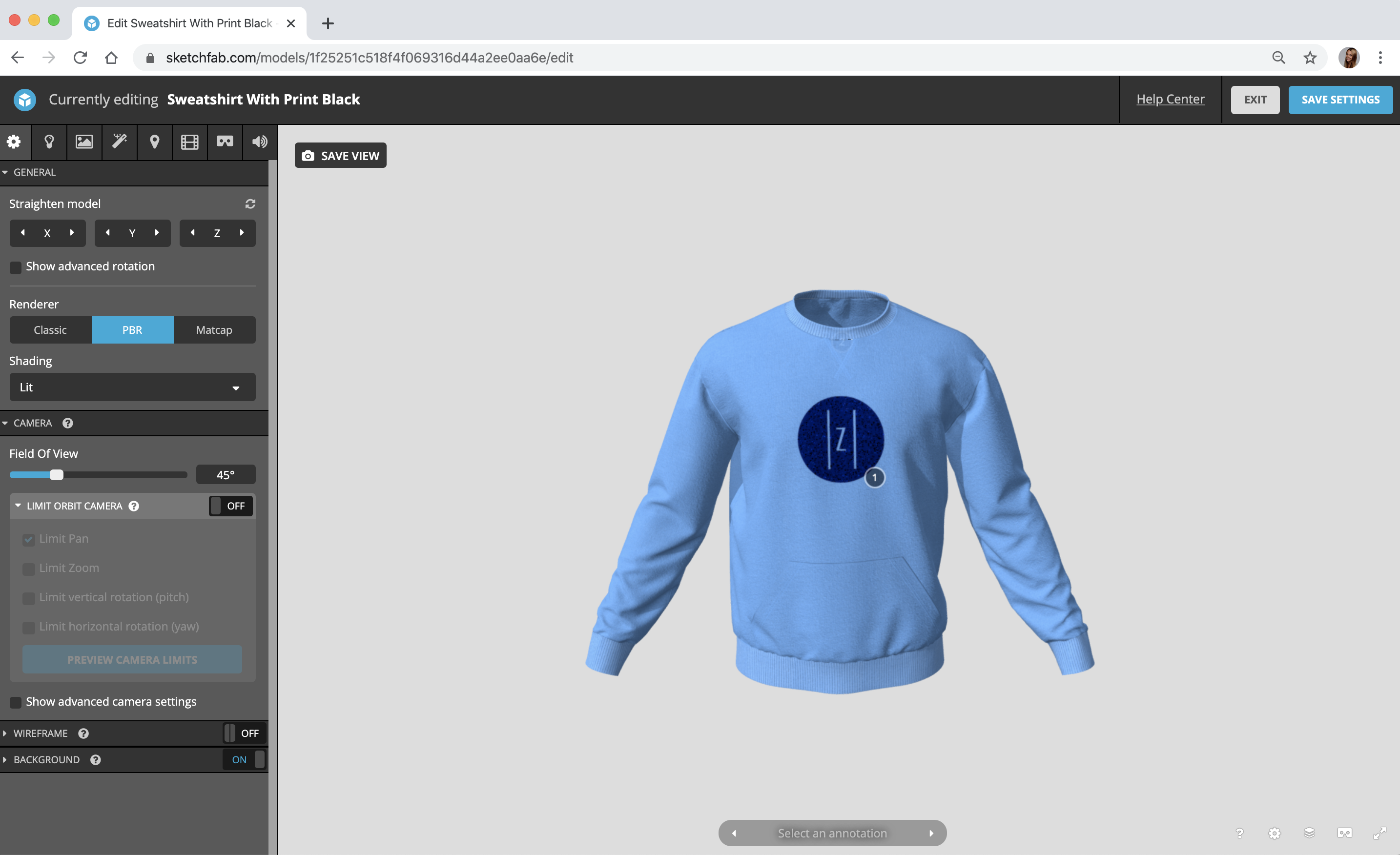Enable Show advanced rotation checkbox

point(16,267)
